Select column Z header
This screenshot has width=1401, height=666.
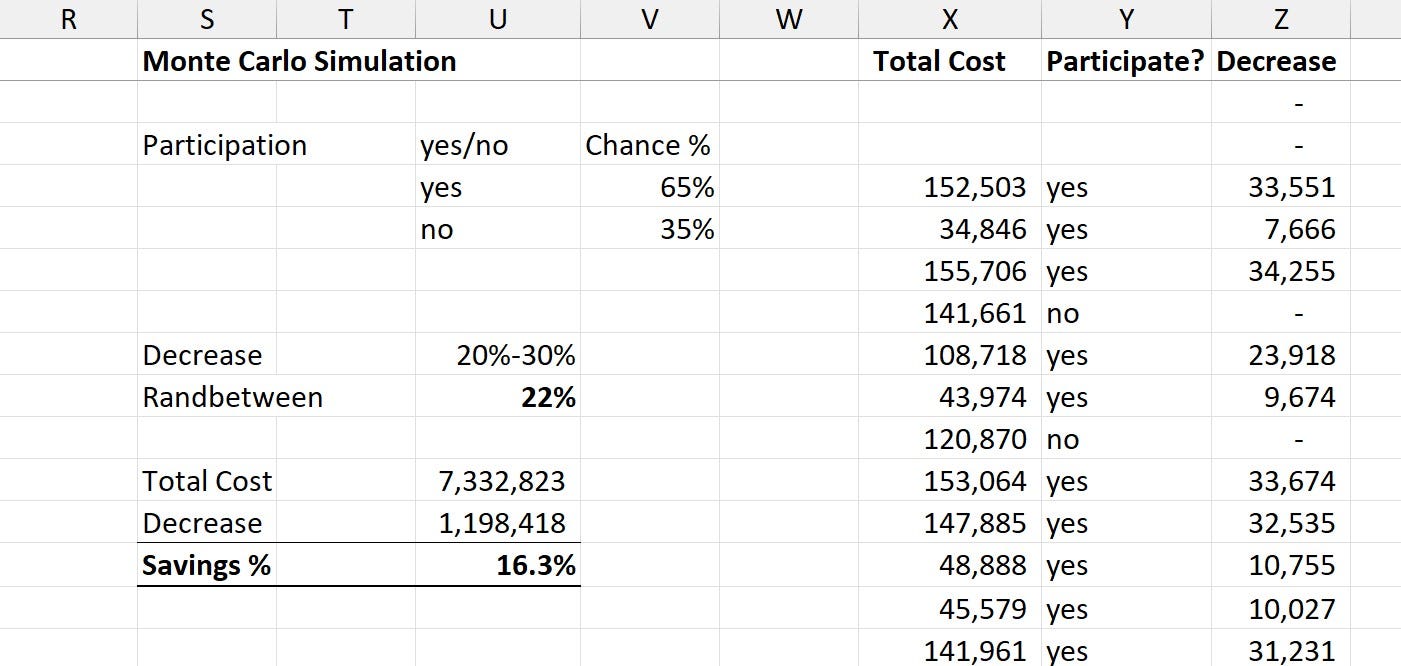pyautogui.click(x=1280, y=19)
